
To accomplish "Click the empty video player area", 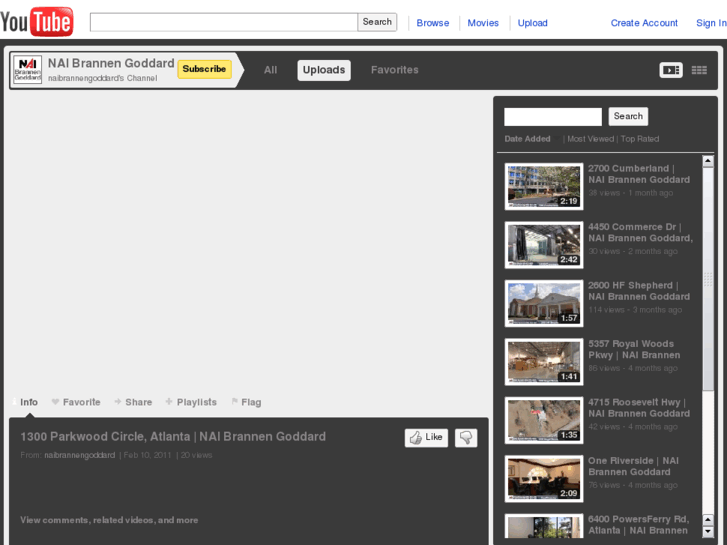I will click(249, 241).
